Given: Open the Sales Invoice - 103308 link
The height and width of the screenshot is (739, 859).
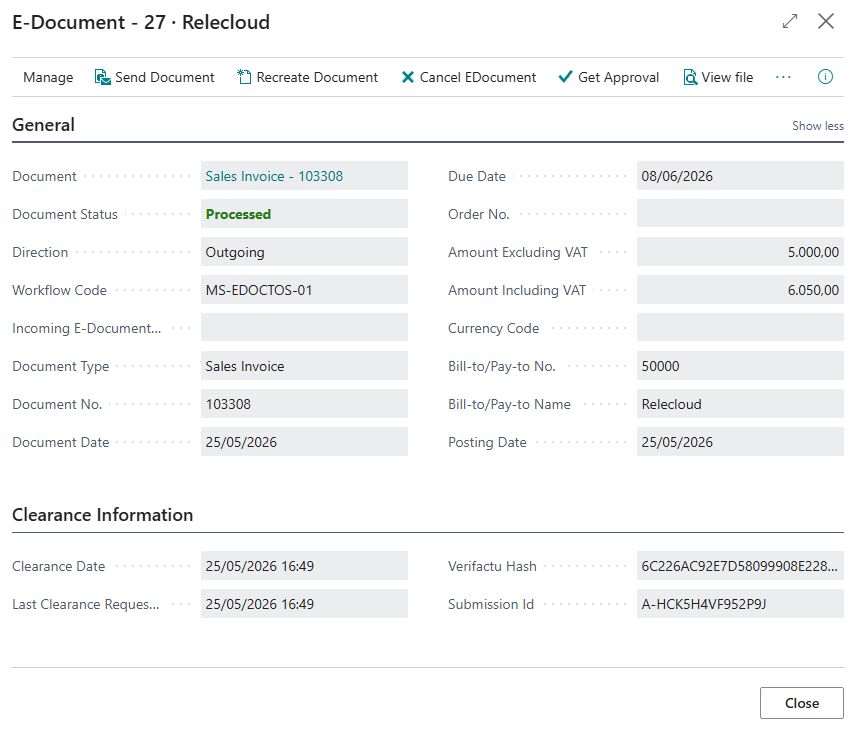Looking at the screenshot, I should coord(274,176).
